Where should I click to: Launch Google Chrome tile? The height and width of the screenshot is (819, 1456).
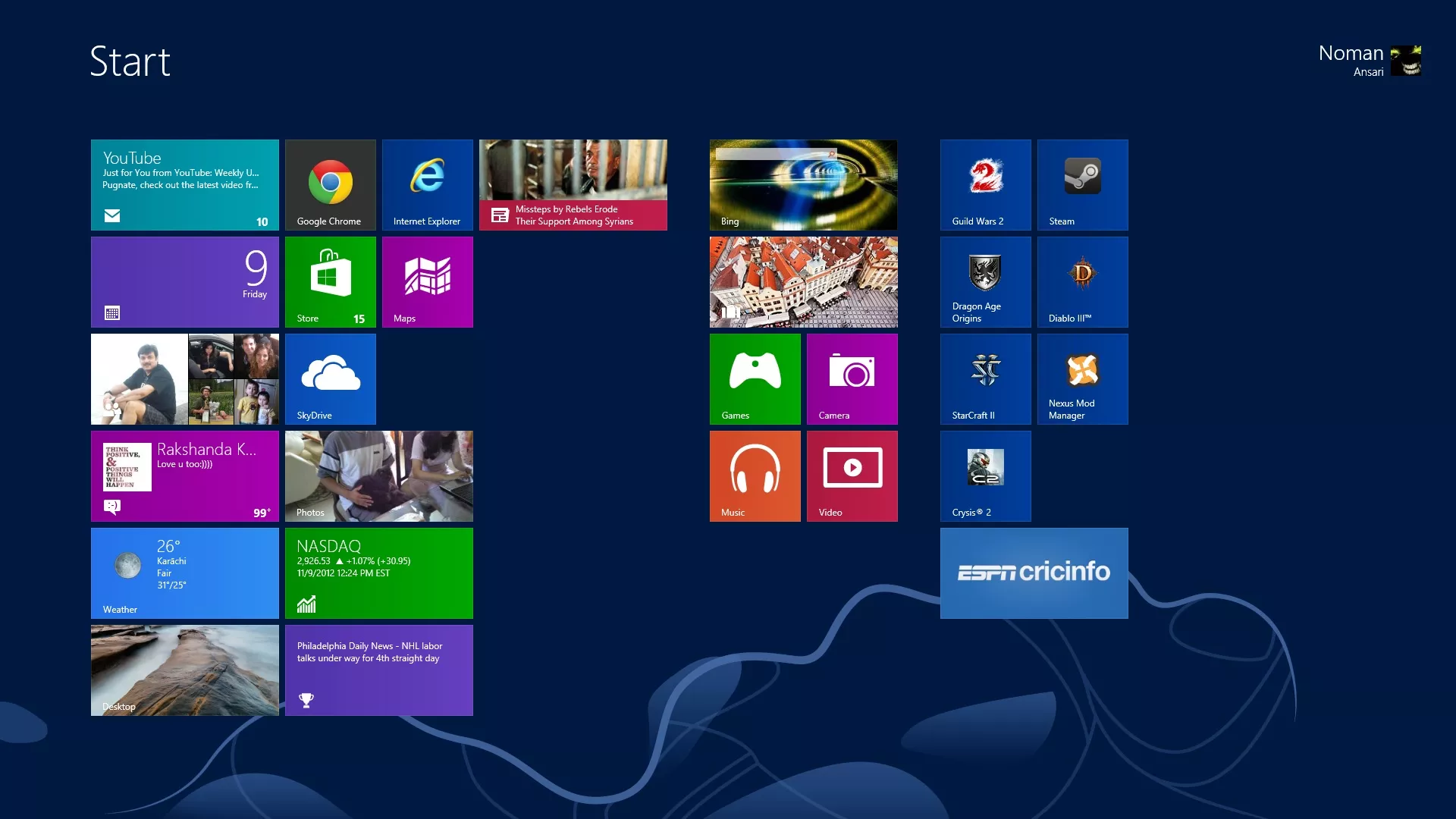click(x=331, y=185)
